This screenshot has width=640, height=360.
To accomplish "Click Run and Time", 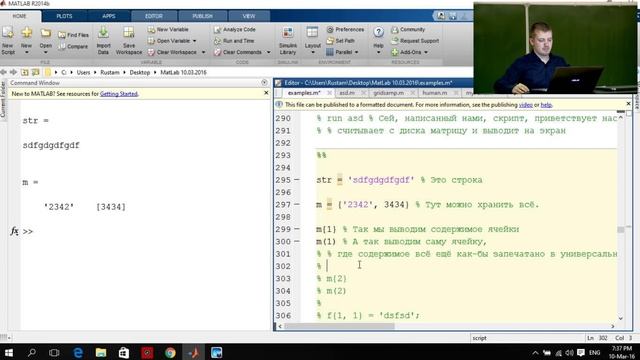I will coord(234,41).
